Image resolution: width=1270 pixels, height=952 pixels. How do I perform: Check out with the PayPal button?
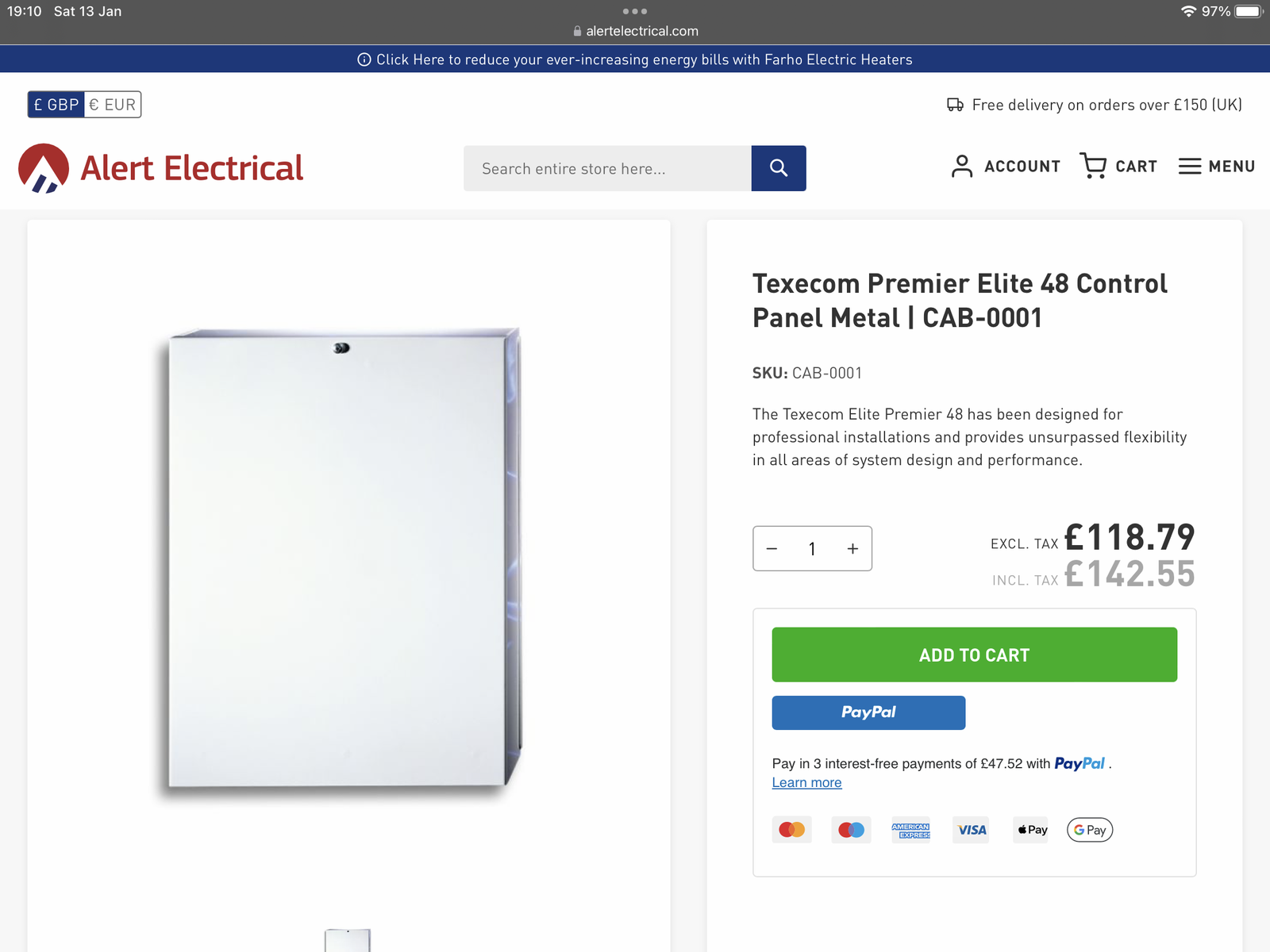868,712
